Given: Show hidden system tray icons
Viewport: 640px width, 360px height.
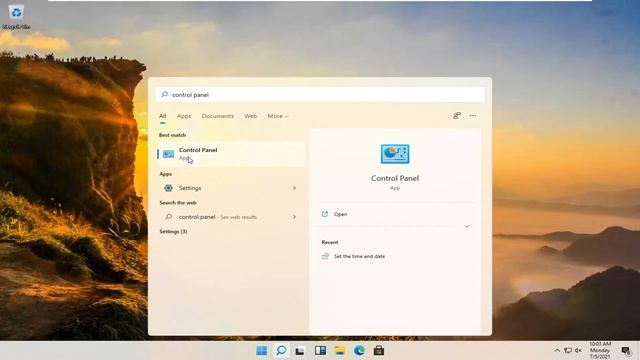Looking at the screenshot, I should [557, 351].
